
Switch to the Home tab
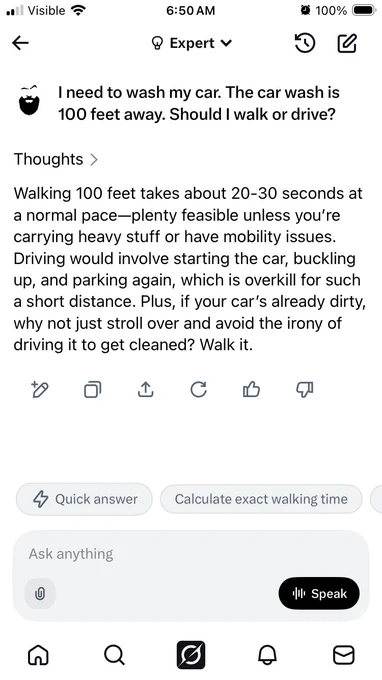(38, 654)
